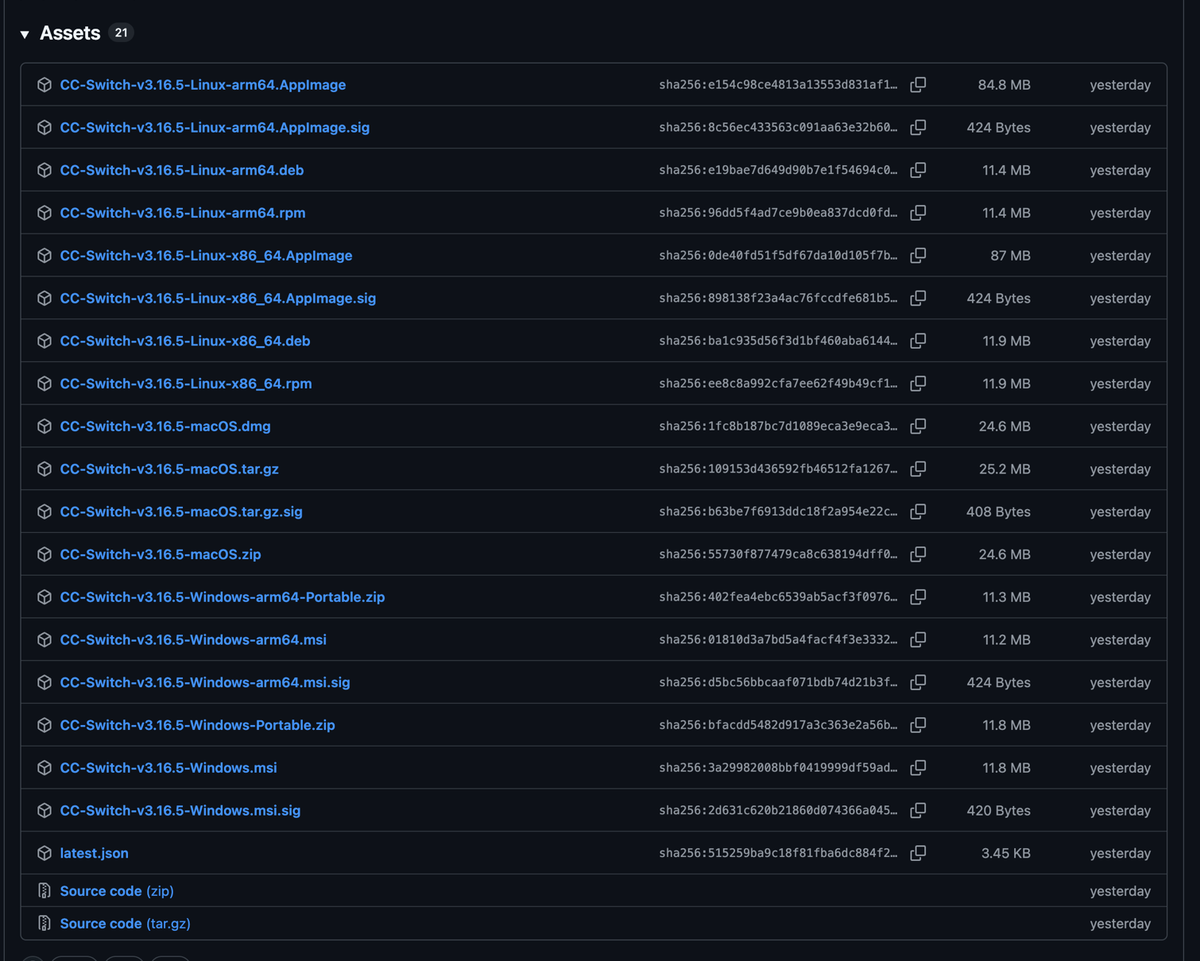The height and width of the screenshot is (961, 1200).
Task: Download CC-Switch-v3.16.5-Linux-arm64.AppImage
Action: [x=203, y=85]
